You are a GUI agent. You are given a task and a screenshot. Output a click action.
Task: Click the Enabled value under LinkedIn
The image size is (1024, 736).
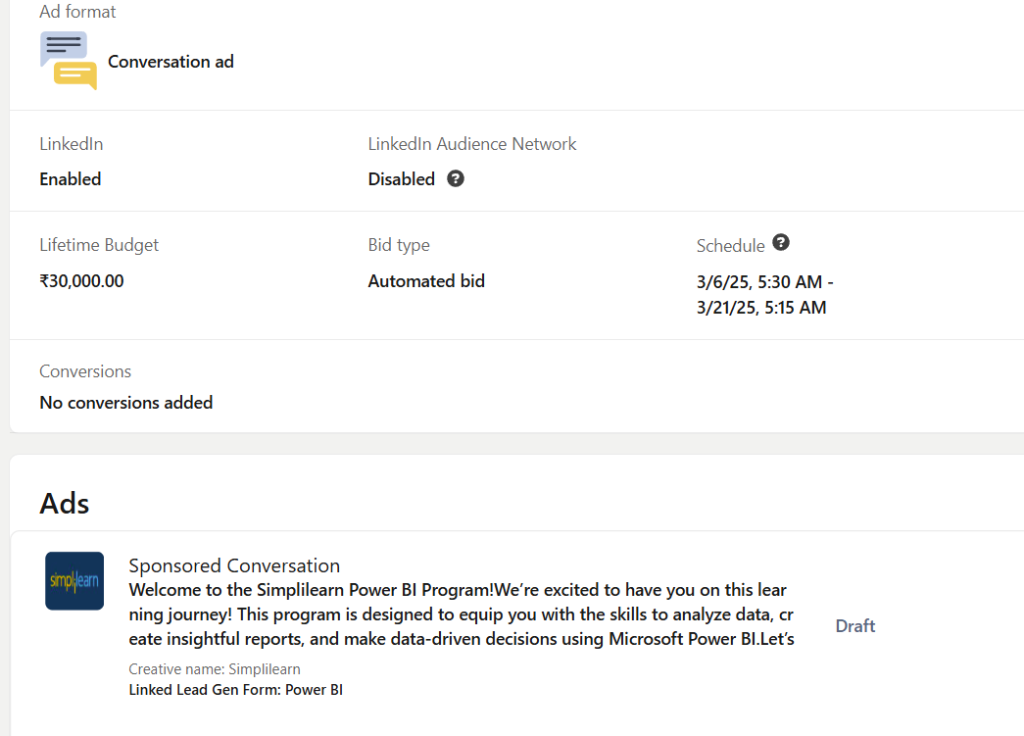click(x=70, y=179)
